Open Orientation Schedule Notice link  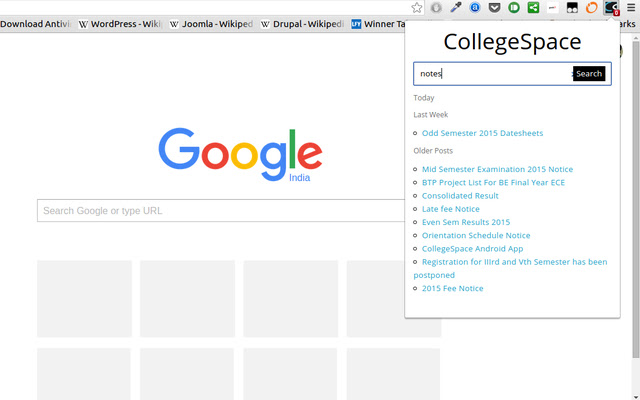[x=476, y=236]
